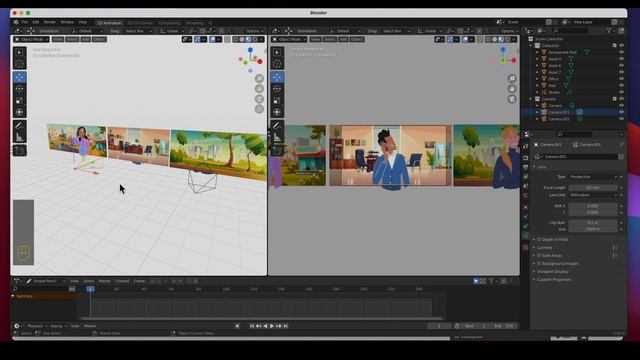
Task: Click the navigation gizmo in left viewport
Action: (x=251, y=60)
